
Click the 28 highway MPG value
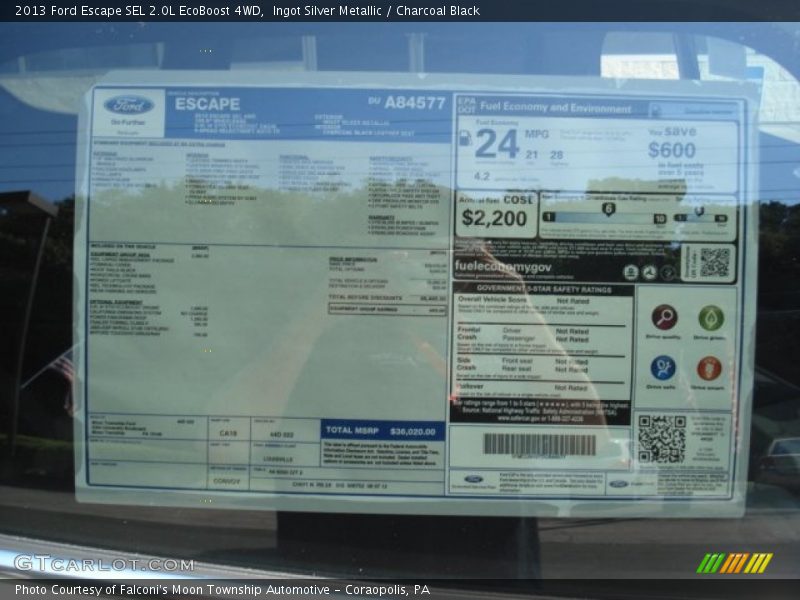(x=557, y=155)
